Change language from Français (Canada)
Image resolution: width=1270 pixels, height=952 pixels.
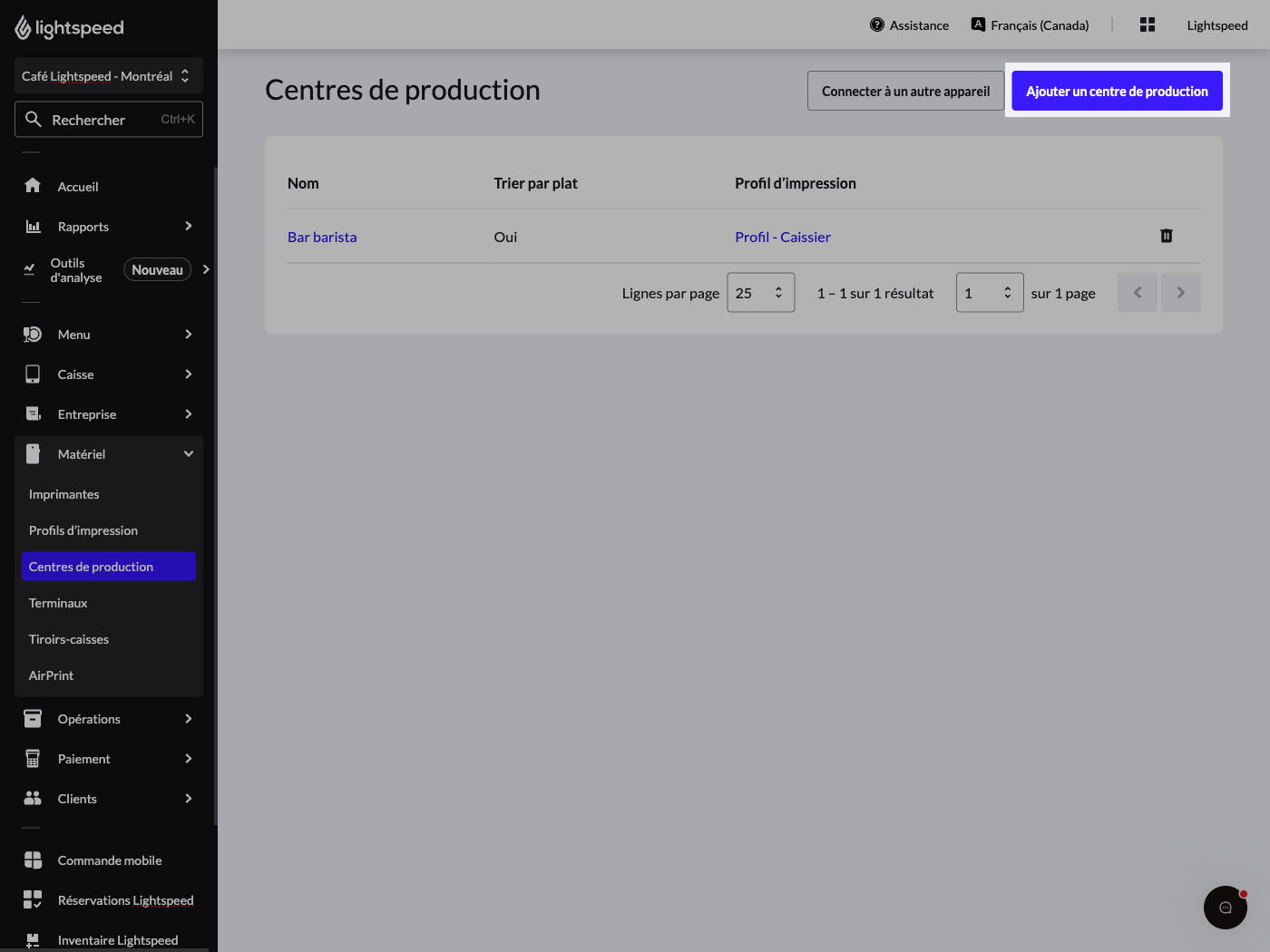1030,25
